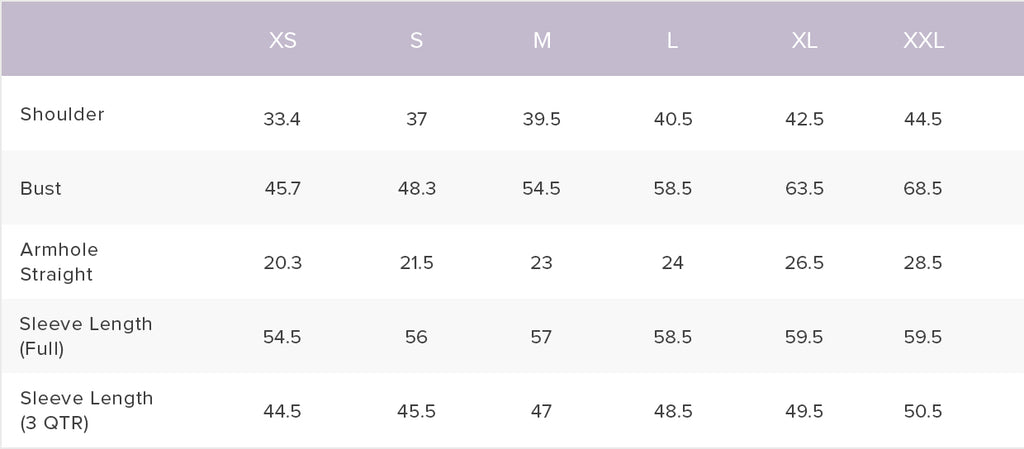Select the L armhole value 24
The width and height of the screenshot is (1024, 449).
pos(672,263)
